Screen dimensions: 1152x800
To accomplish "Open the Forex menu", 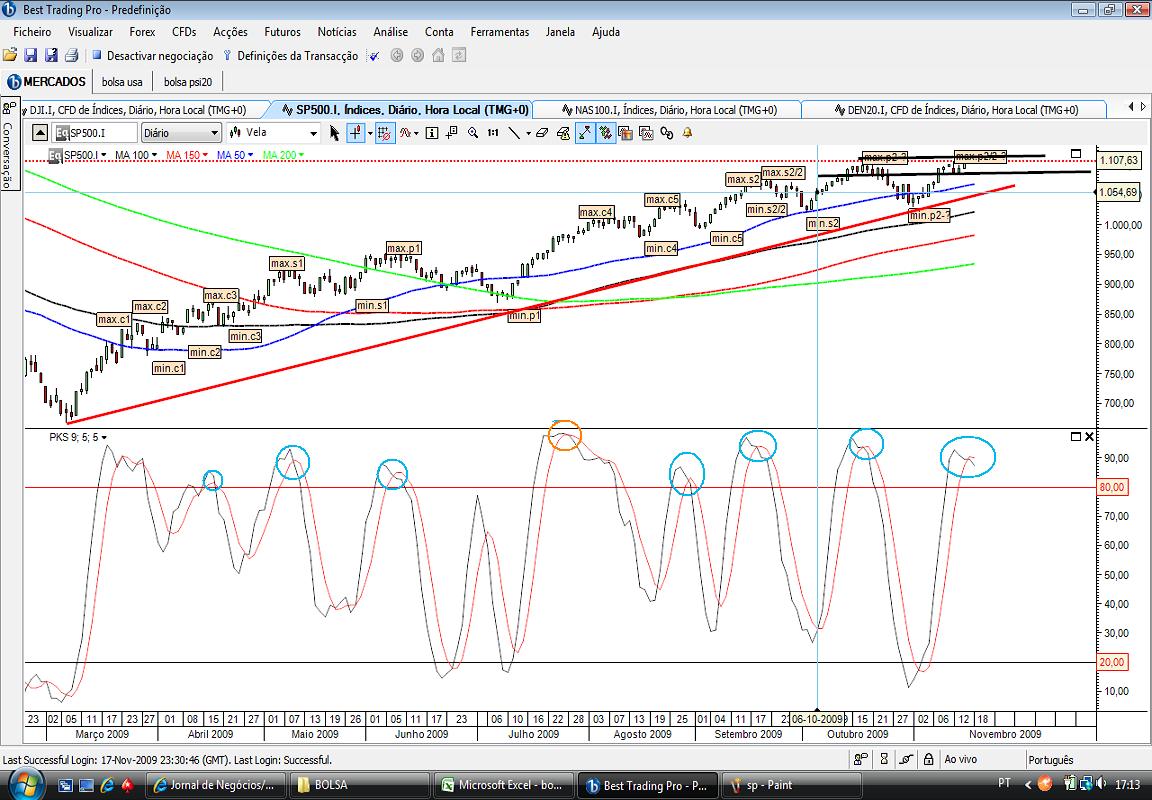I will (x=143, y=32).
